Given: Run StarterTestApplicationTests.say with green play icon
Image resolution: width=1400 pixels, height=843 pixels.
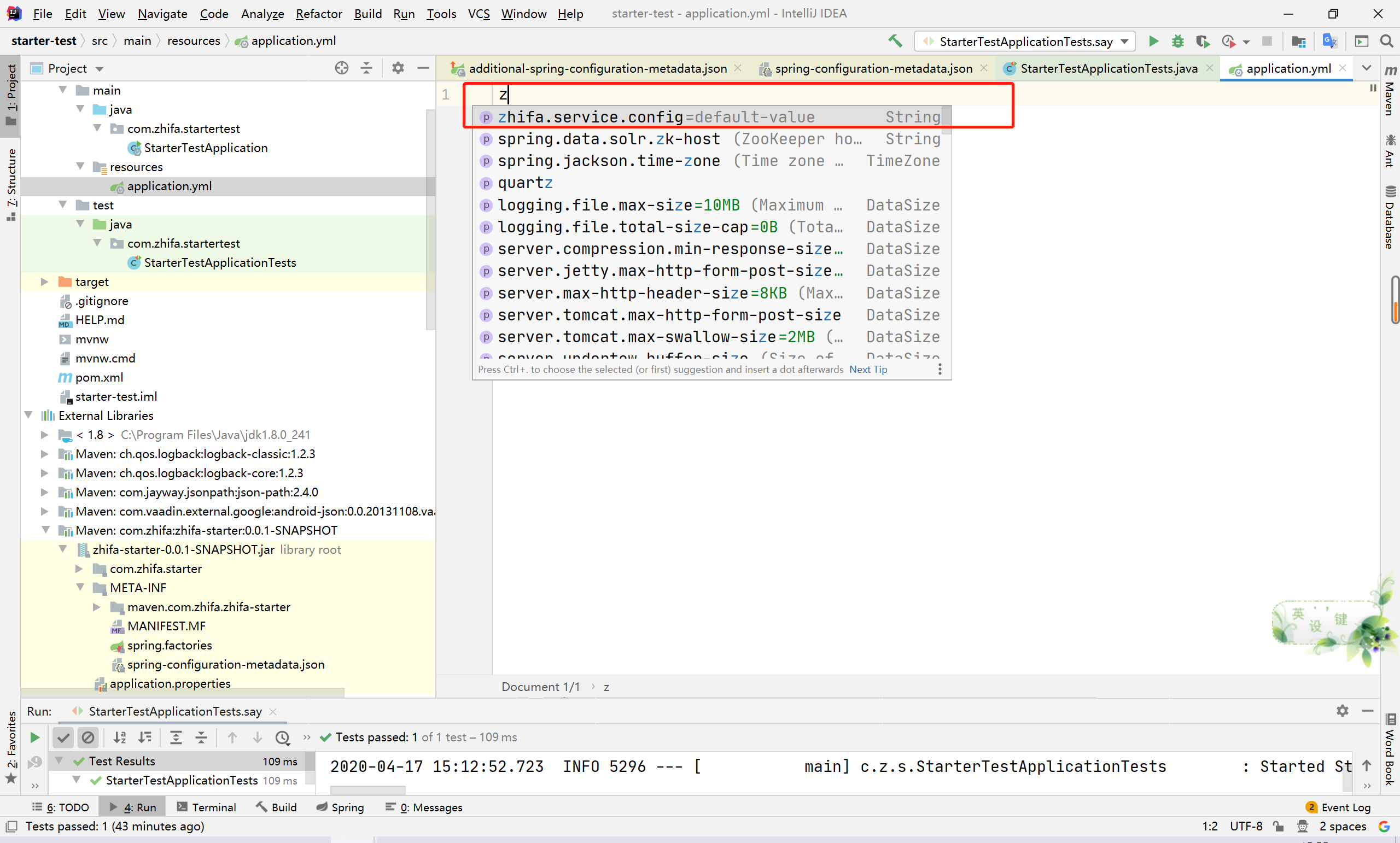Looking at the screenshot, I should click(x=1153, y=41).
